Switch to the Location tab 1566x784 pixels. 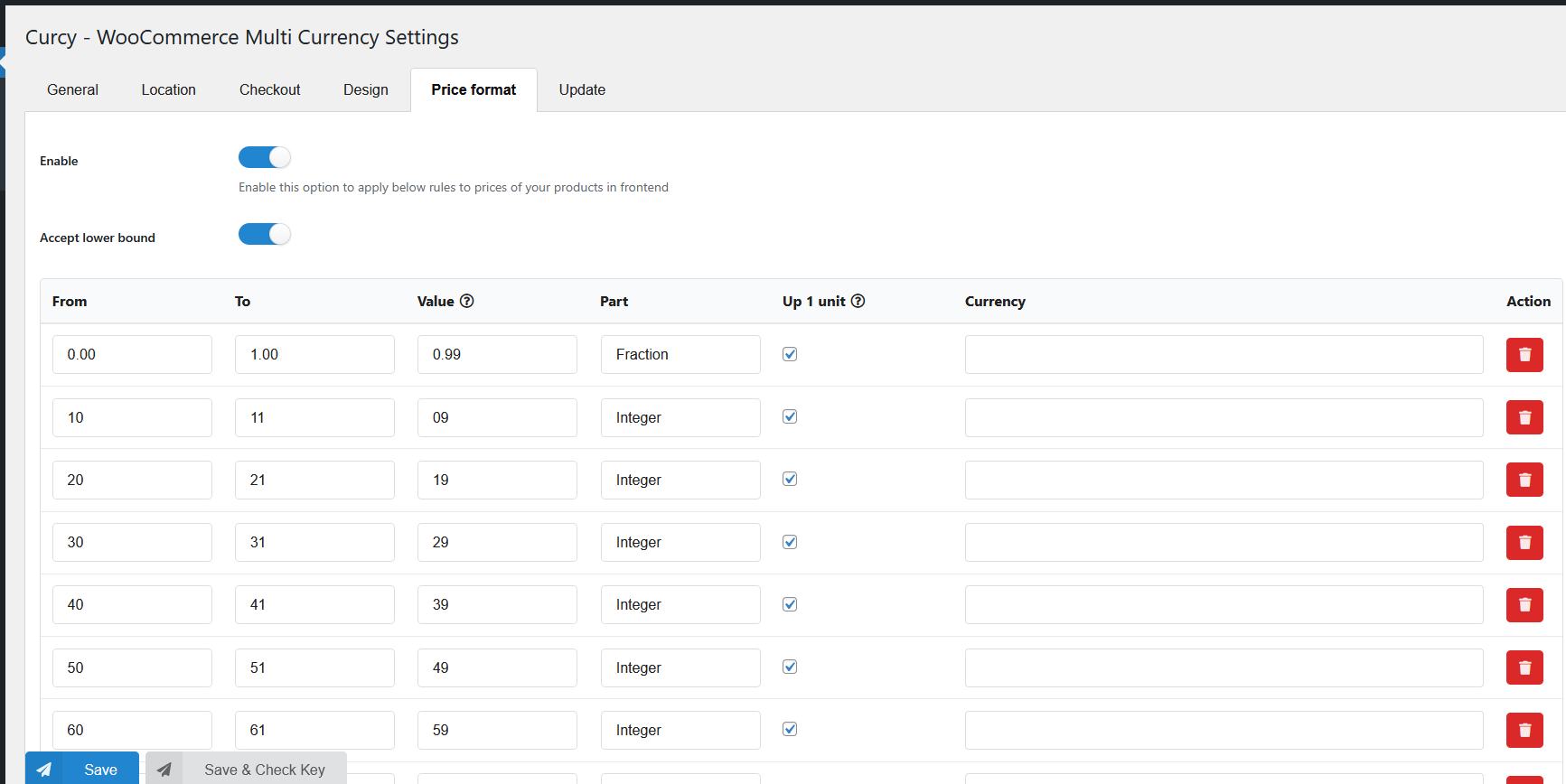point(168,89)
